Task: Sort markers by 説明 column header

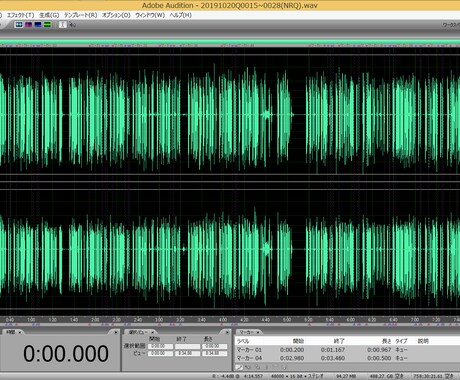Action: pyautogui.click(x=423, y=341)
